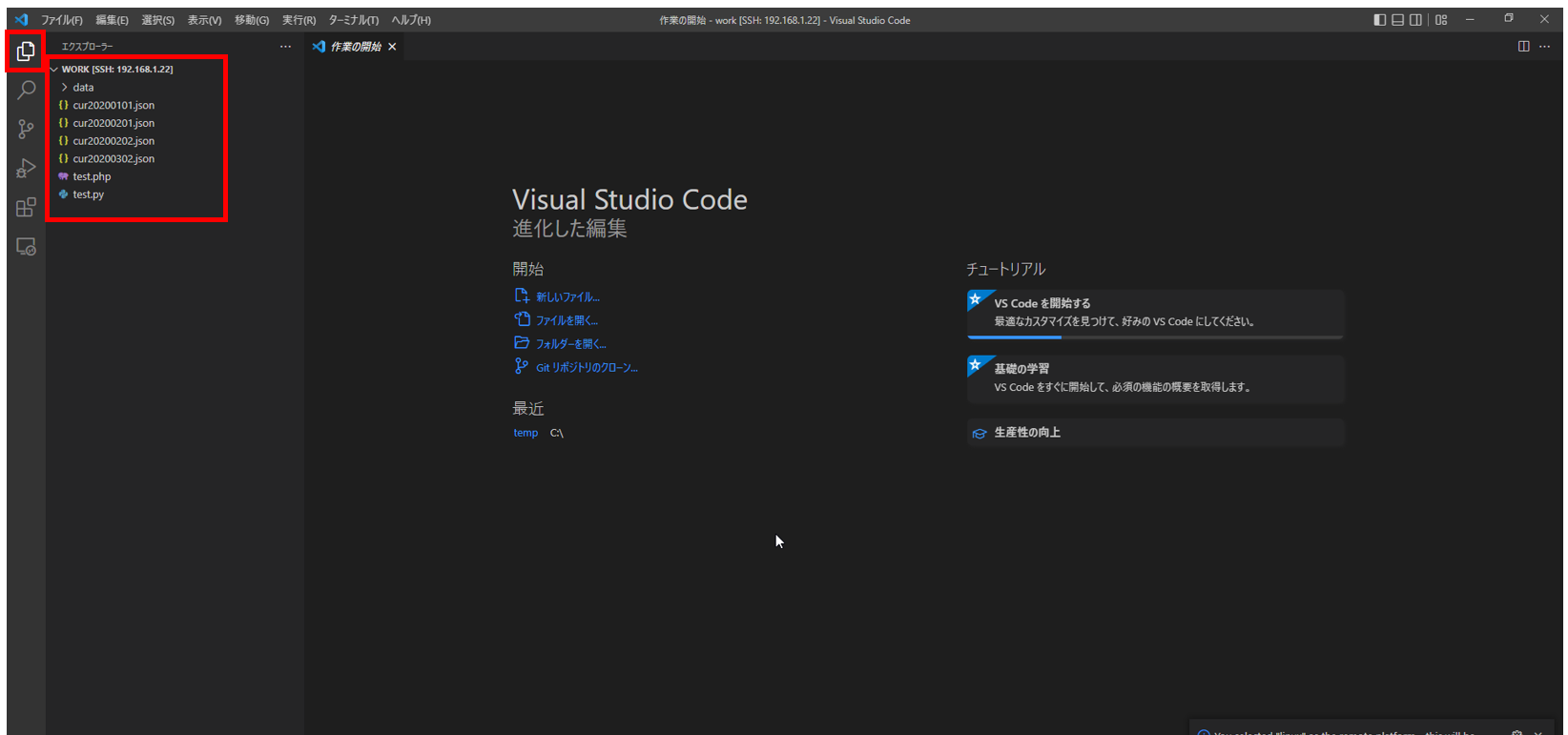Open the Extensions view
Screen dimensions: 1568x735
[26, 207]
